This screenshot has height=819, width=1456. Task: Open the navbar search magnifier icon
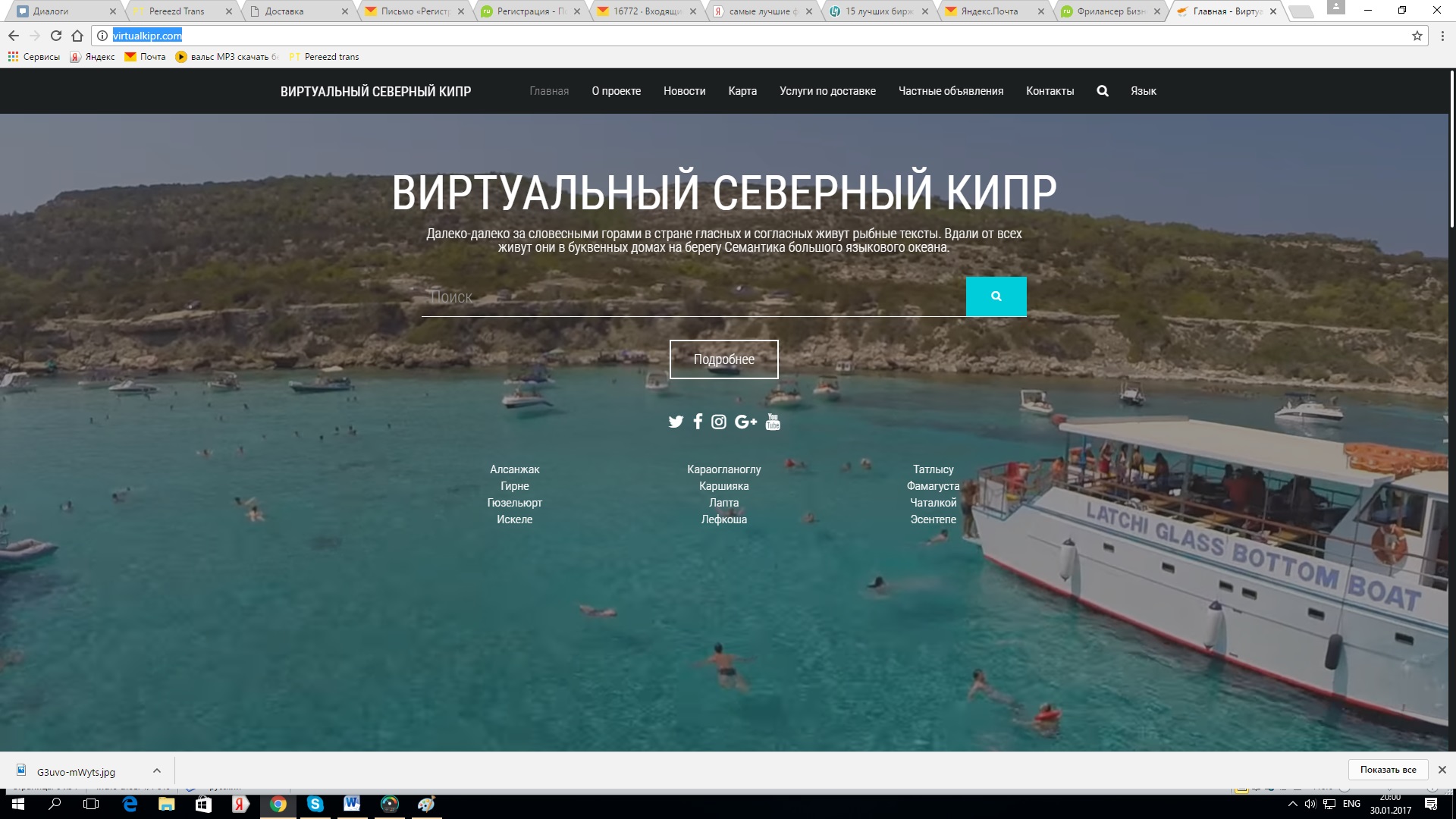click(1103, 91)
